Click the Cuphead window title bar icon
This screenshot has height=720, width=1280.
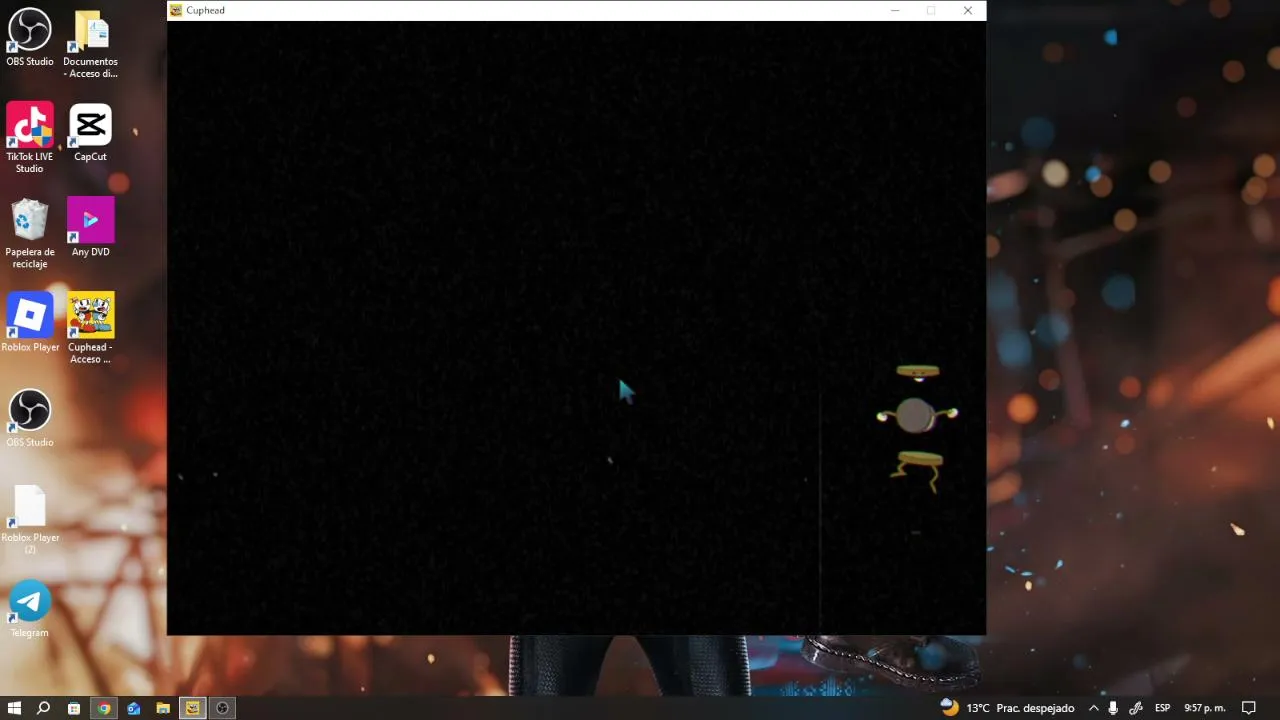point(176,10)
